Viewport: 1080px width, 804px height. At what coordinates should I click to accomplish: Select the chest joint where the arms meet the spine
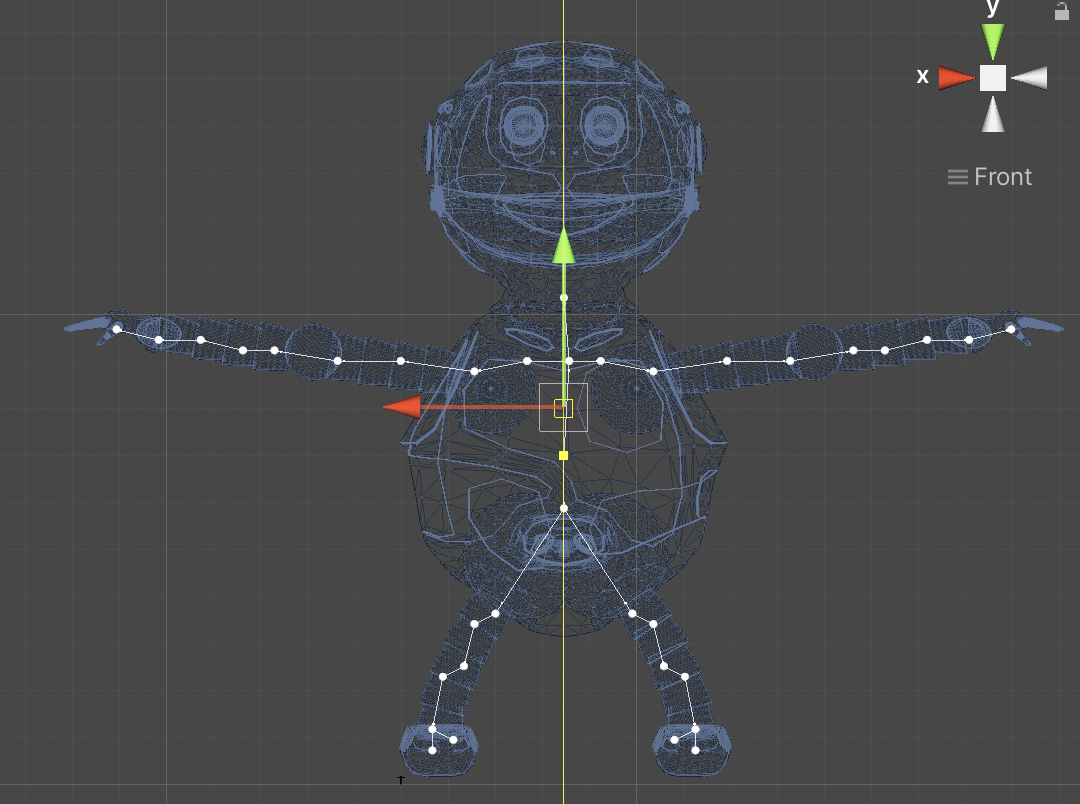pyautogui.click(x=569, y=361)
